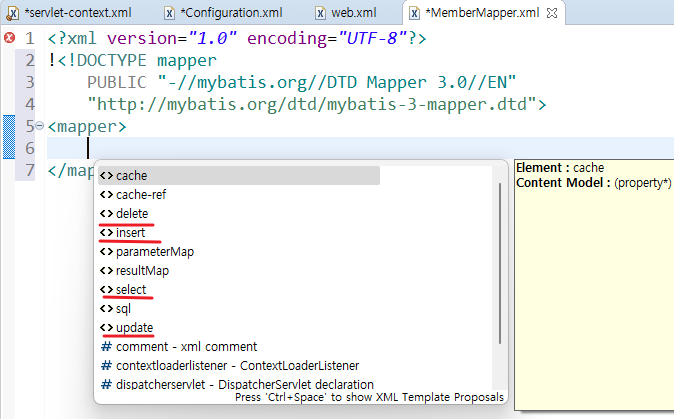Click the encoding UTF-8 attribute value

(372, 38)
